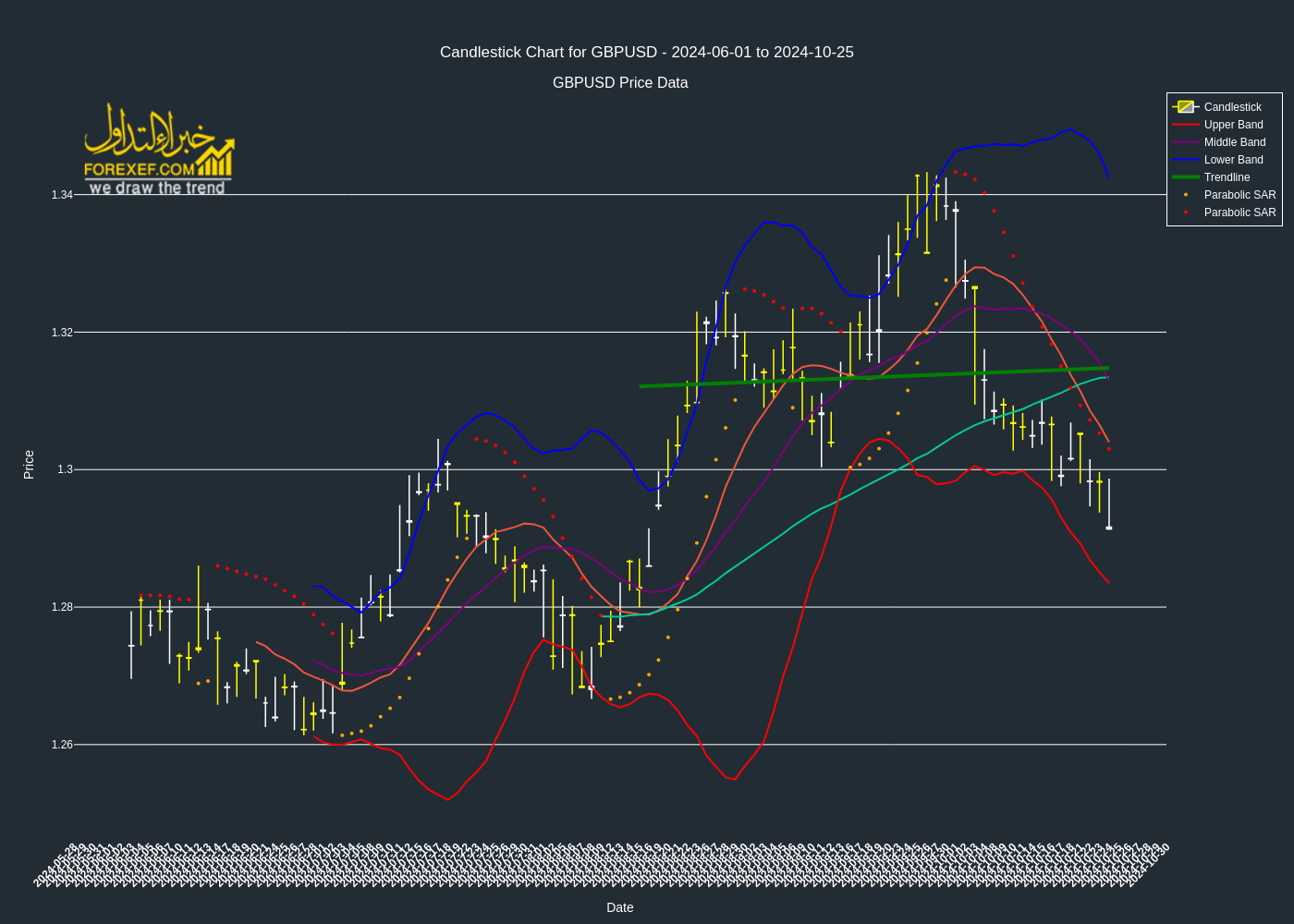Select the 'Date' x-axis title
Viewport: 1294px width, 924px height.
pyautogui.click(x=620, y=907)
